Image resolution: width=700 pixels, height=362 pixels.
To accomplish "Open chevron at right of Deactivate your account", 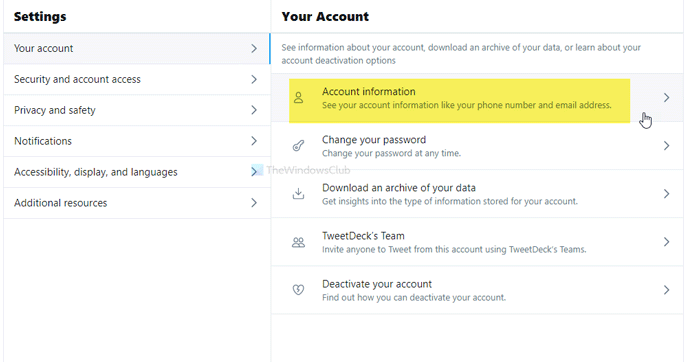I will (x=667, y=290).
